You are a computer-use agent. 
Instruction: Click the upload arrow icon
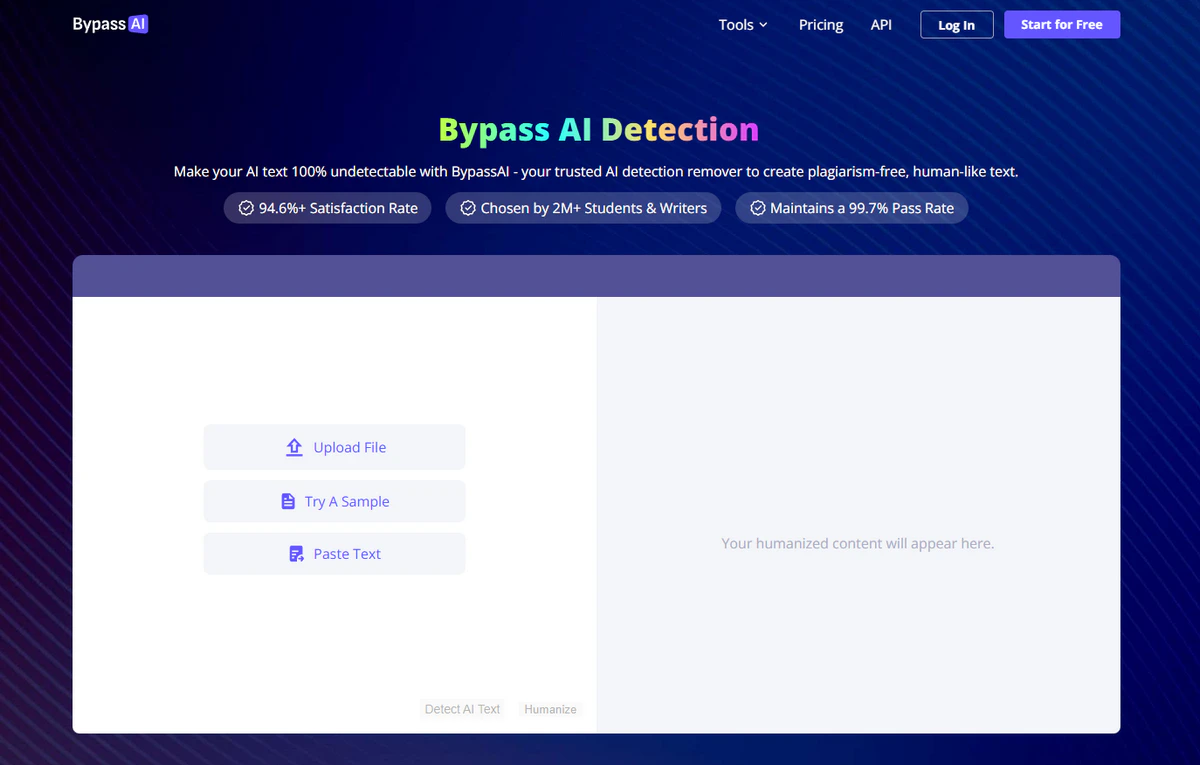(294, 448)
